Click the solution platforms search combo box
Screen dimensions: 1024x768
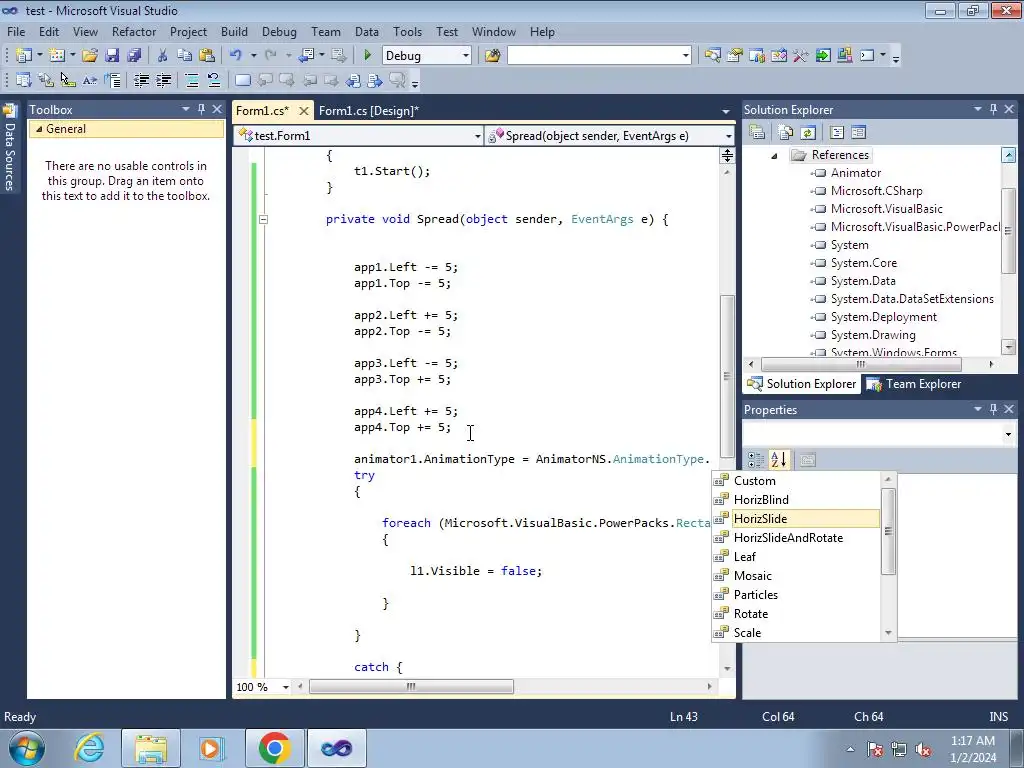click(x=599, y=56)
